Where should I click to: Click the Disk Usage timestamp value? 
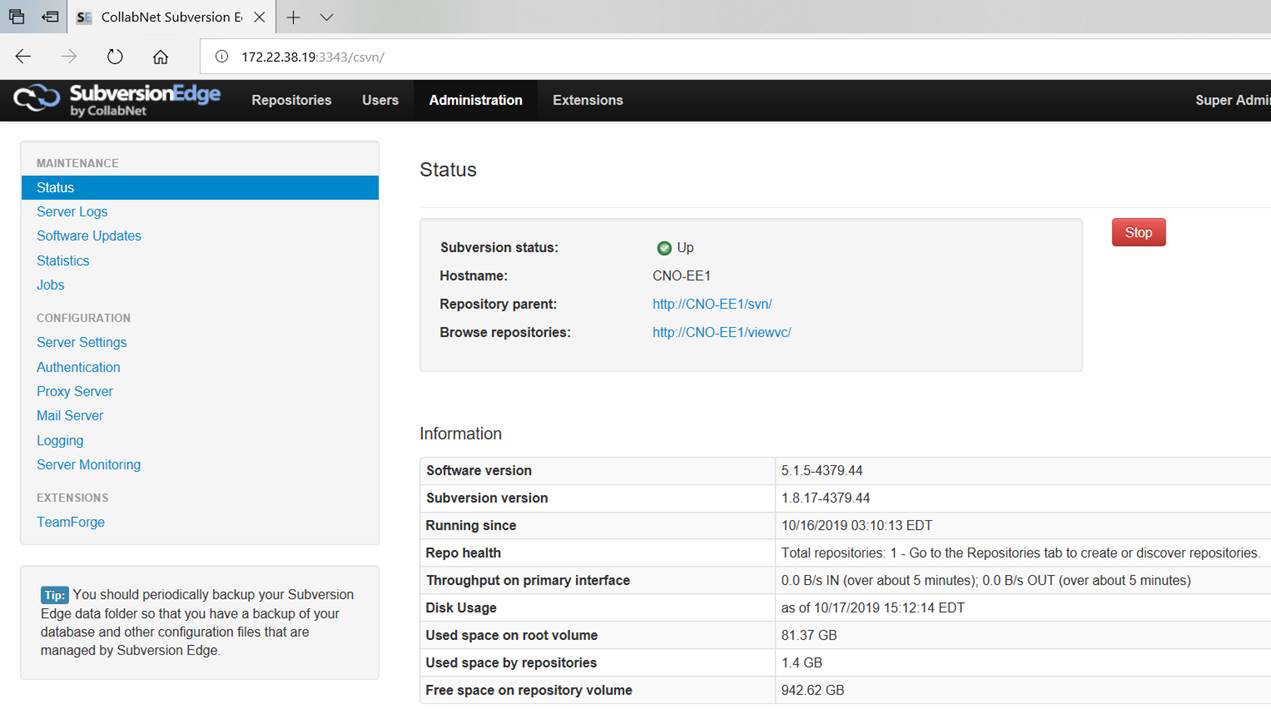pyautogui.click(x=873, y=608)
